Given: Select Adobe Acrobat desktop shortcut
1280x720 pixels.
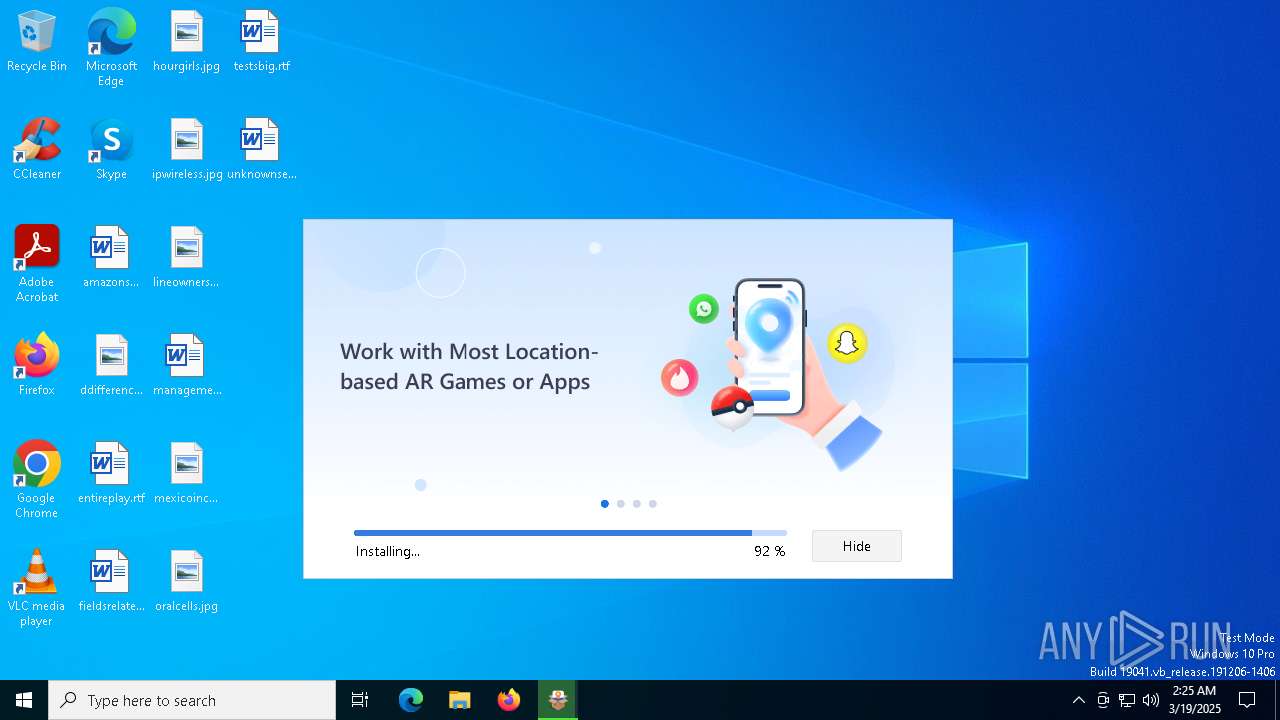Looking at the screenshot, I should click(x=37, y=264).
